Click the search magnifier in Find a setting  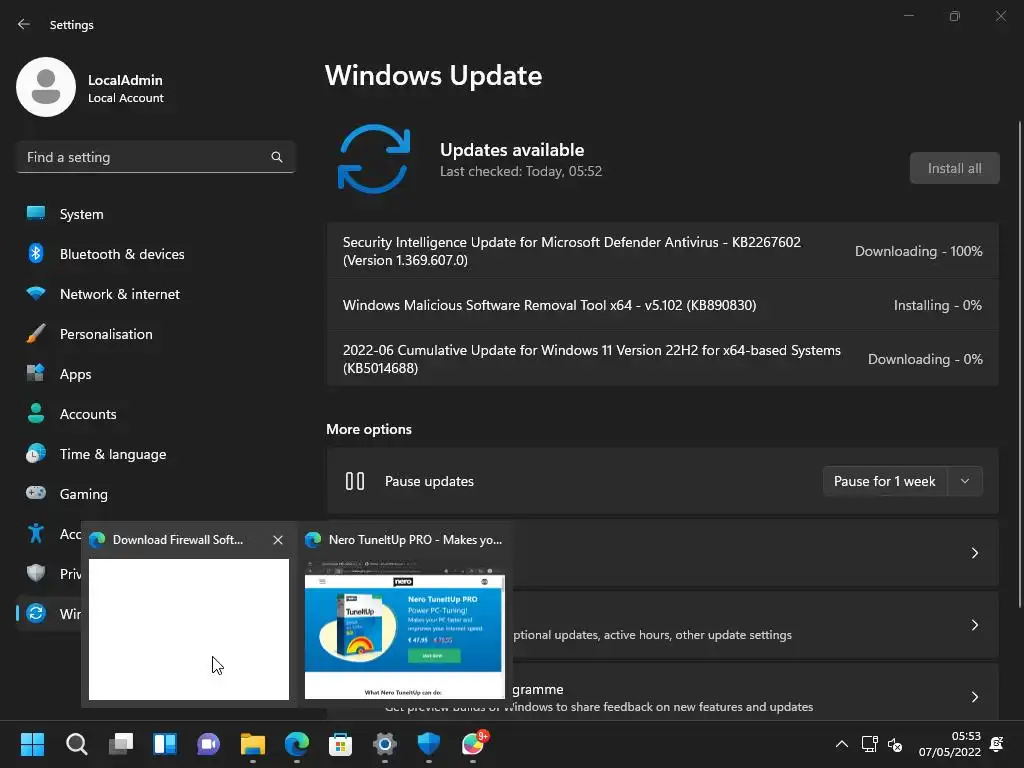click(x=277, y=157)
